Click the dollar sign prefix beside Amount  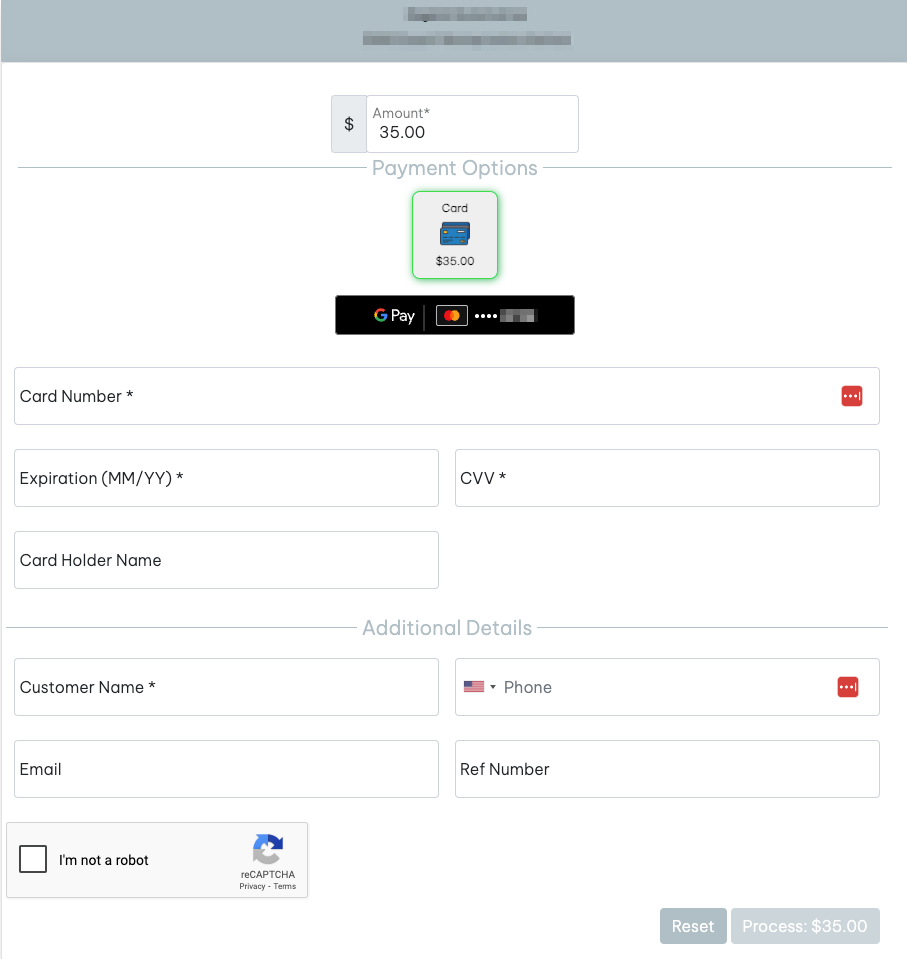coord(349,124)
